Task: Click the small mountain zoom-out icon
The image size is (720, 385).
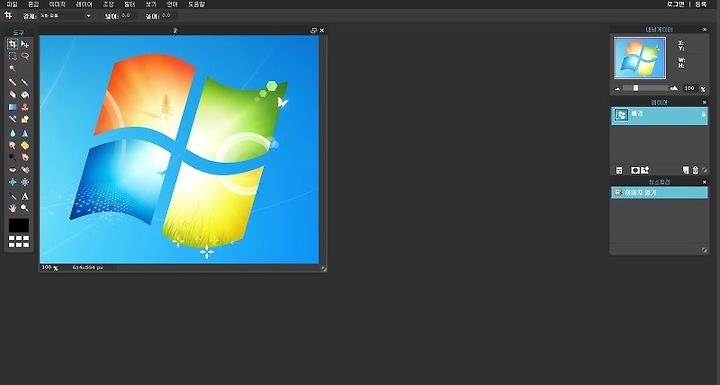Action: pos(617,89)
